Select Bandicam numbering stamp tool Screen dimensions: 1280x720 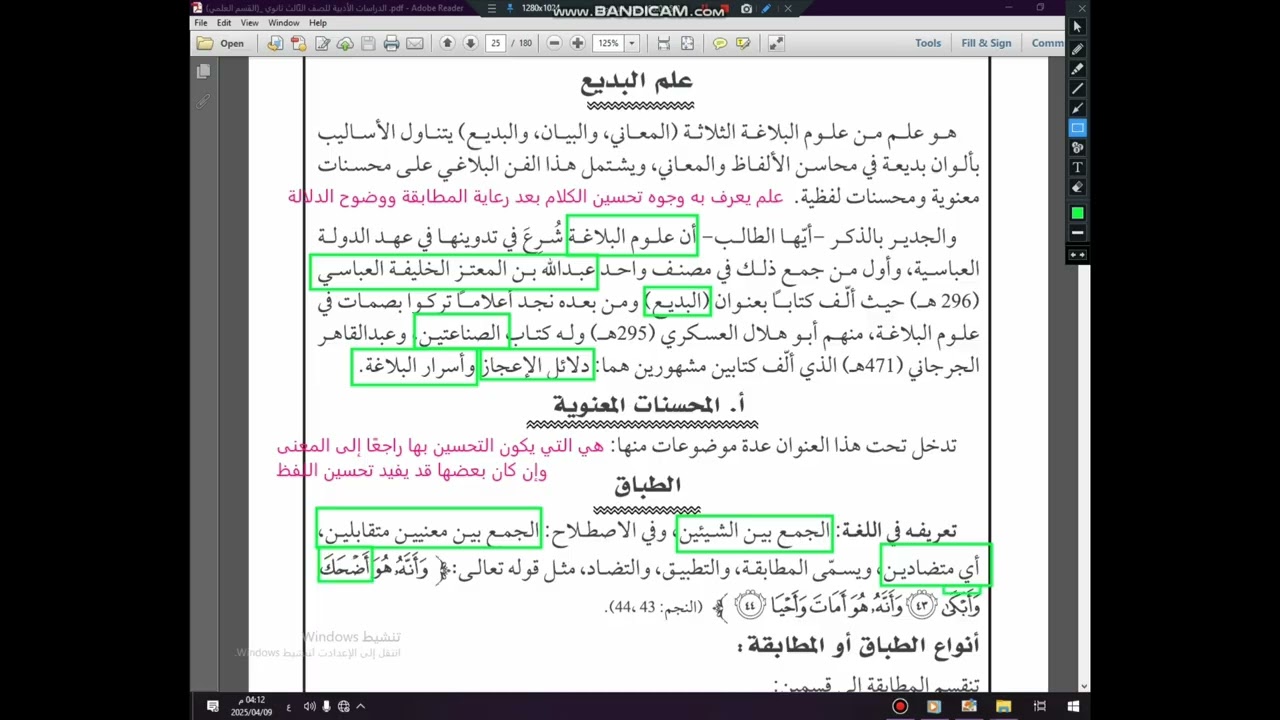[x=1077, y=148]
